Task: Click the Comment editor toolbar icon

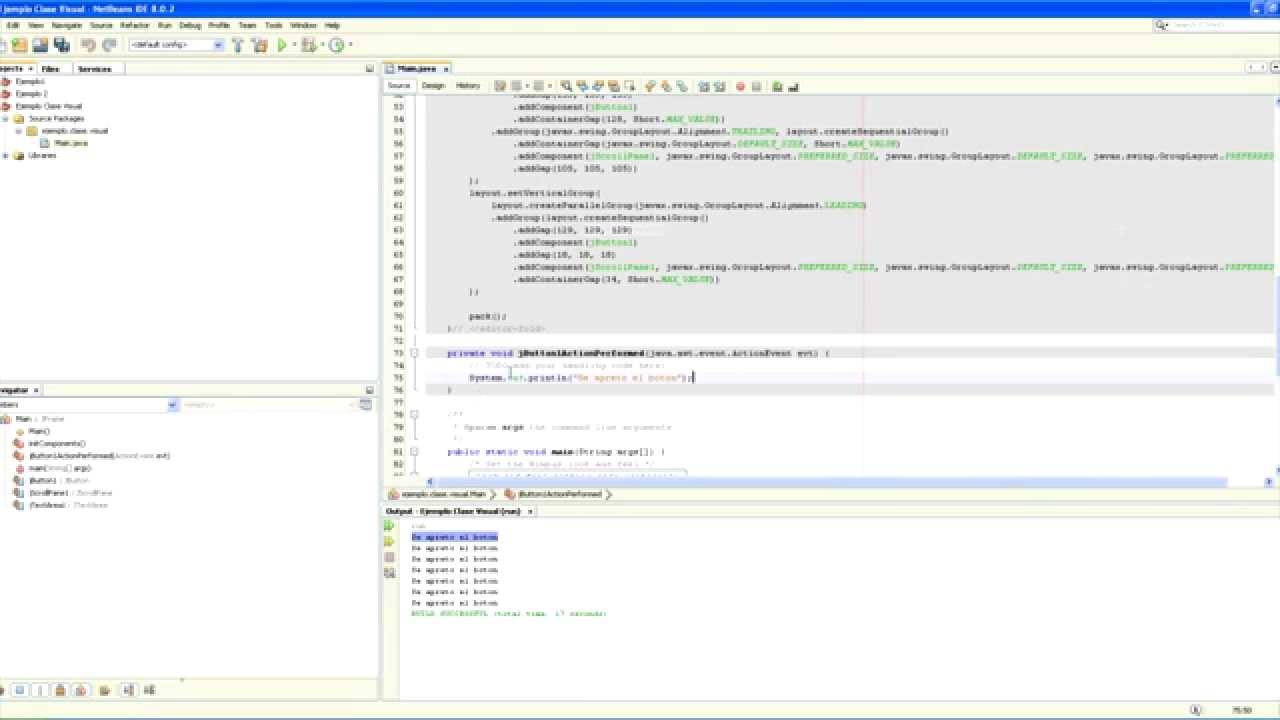Action: click(777, 86)
